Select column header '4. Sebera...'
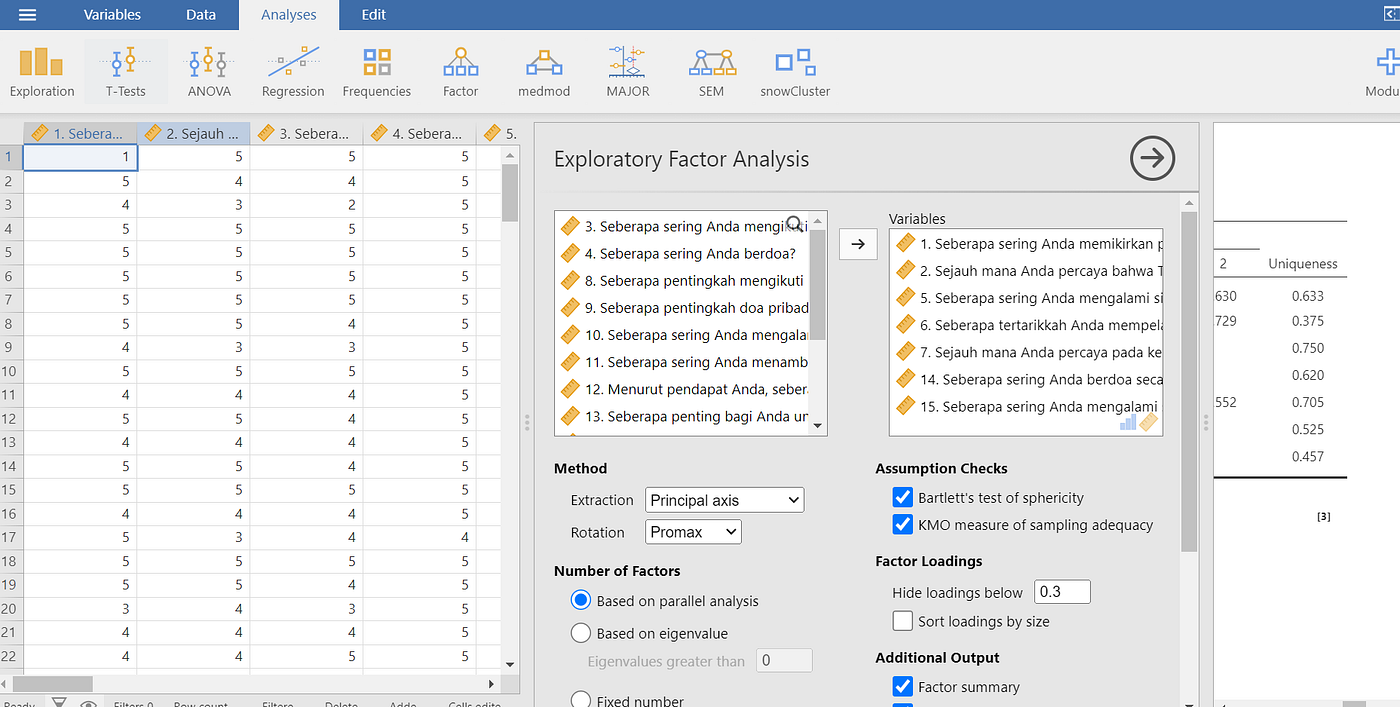This screenshot has width=1400, height=707. (x=420, y=133)
